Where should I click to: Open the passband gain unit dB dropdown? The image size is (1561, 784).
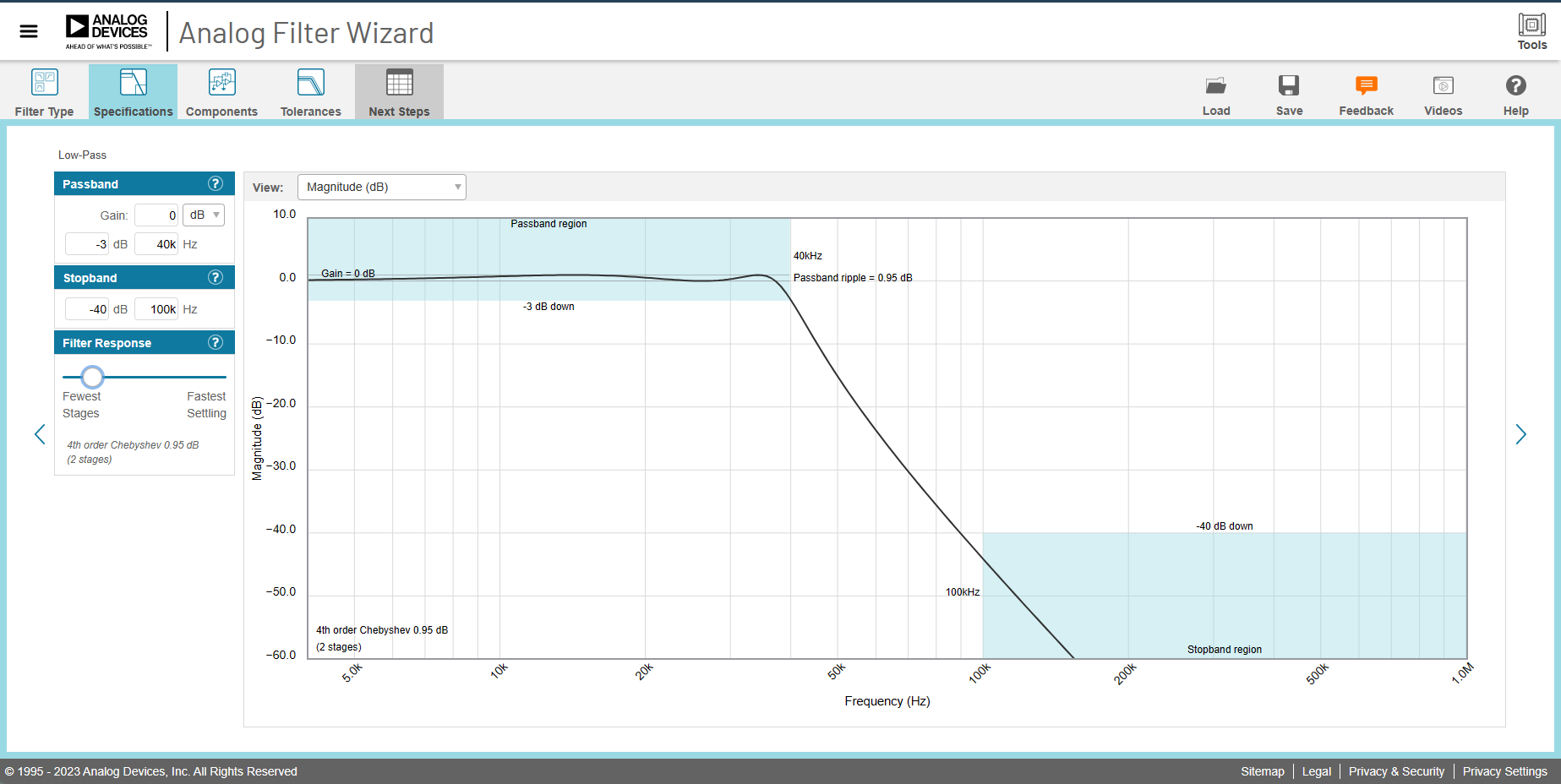click(x=204, y=215)
